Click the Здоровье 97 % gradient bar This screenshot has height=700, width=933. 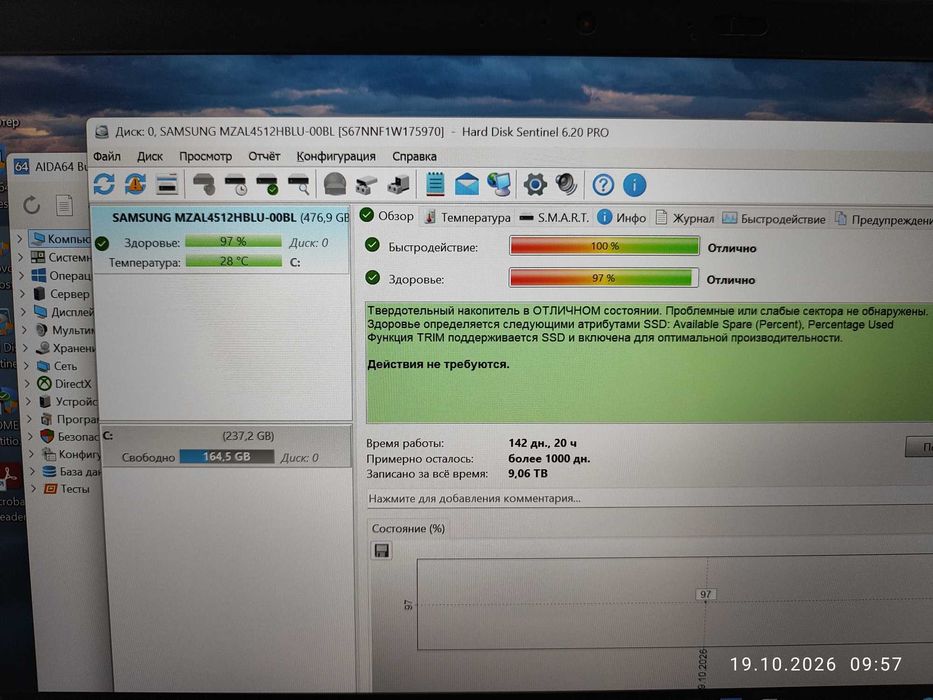pos(603,278)
